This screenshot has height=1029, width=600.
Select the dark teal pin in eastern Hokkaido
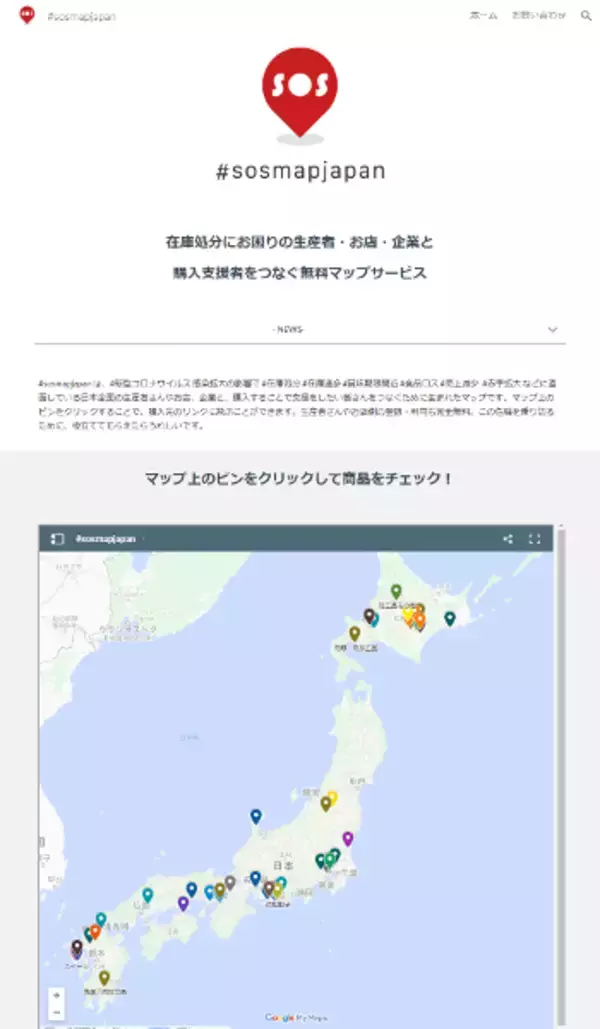coord(450,619)
